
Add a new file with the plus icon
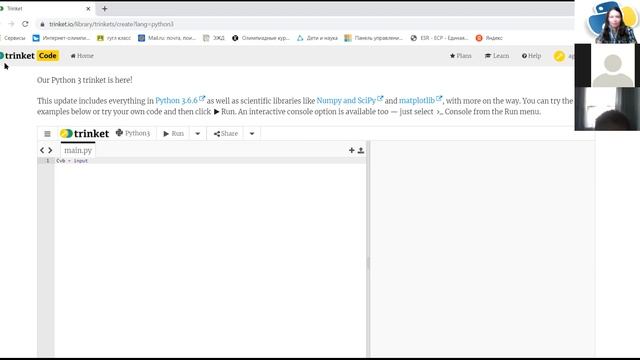tap(351, 150)
